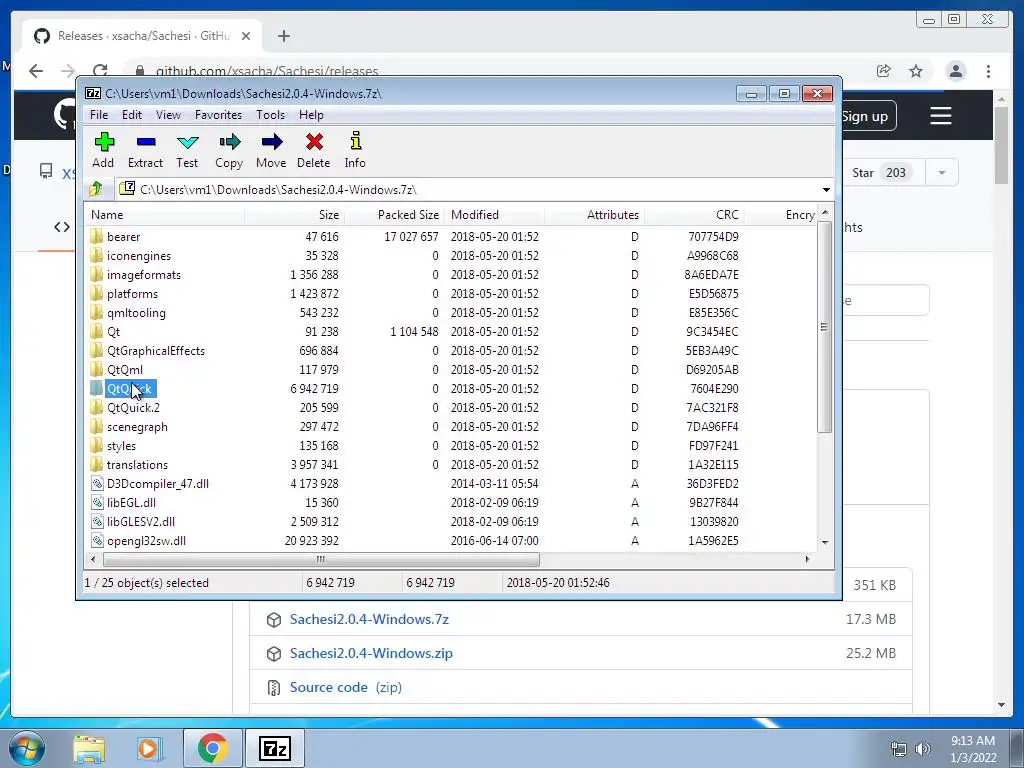This screenshot has width=1024, height=768.
Task: Click the 7-Zip vertical scrollbar thumb
Action: tap(824, 327)
